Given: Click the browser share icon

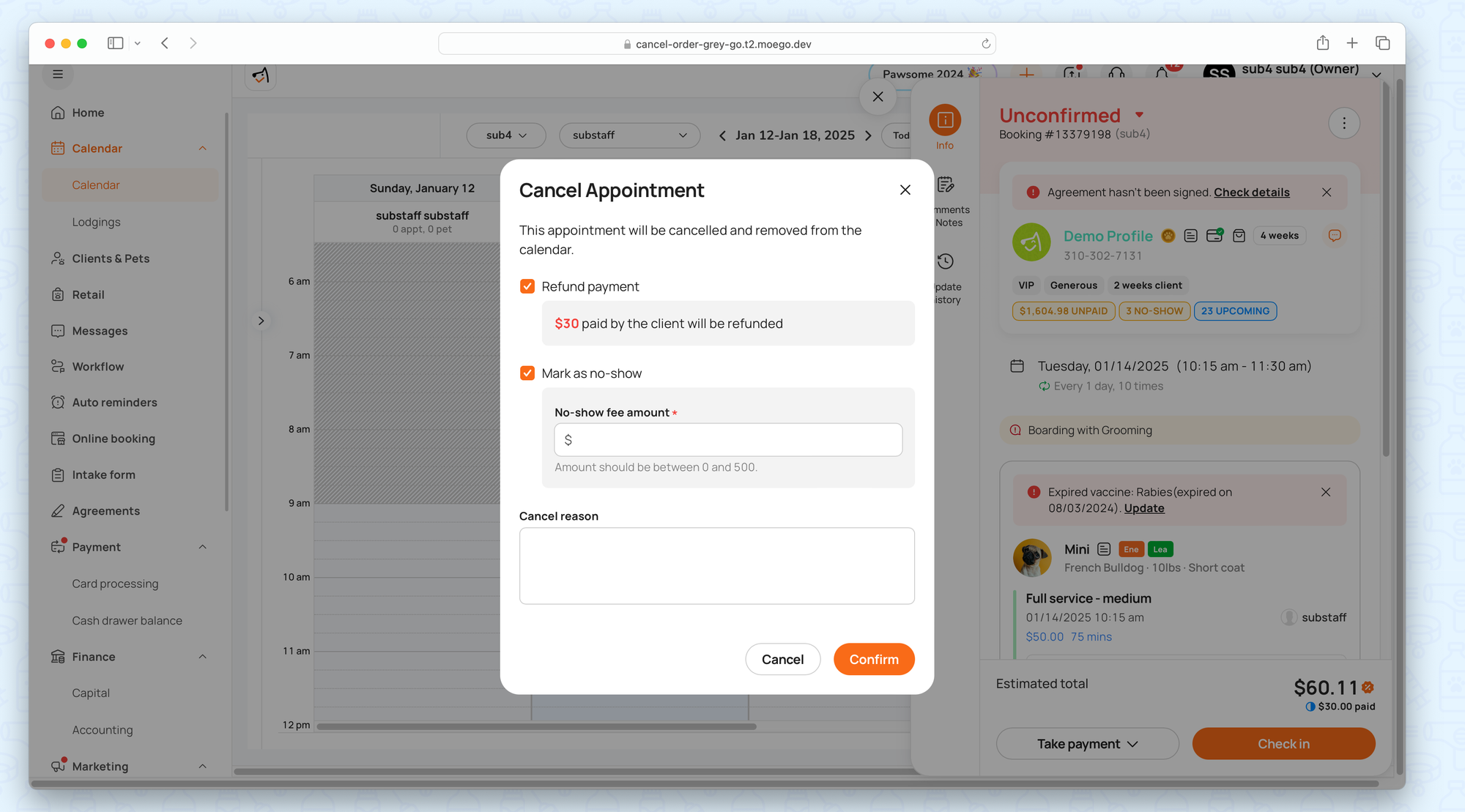Looking at the screenshot, I should 1322,43.
